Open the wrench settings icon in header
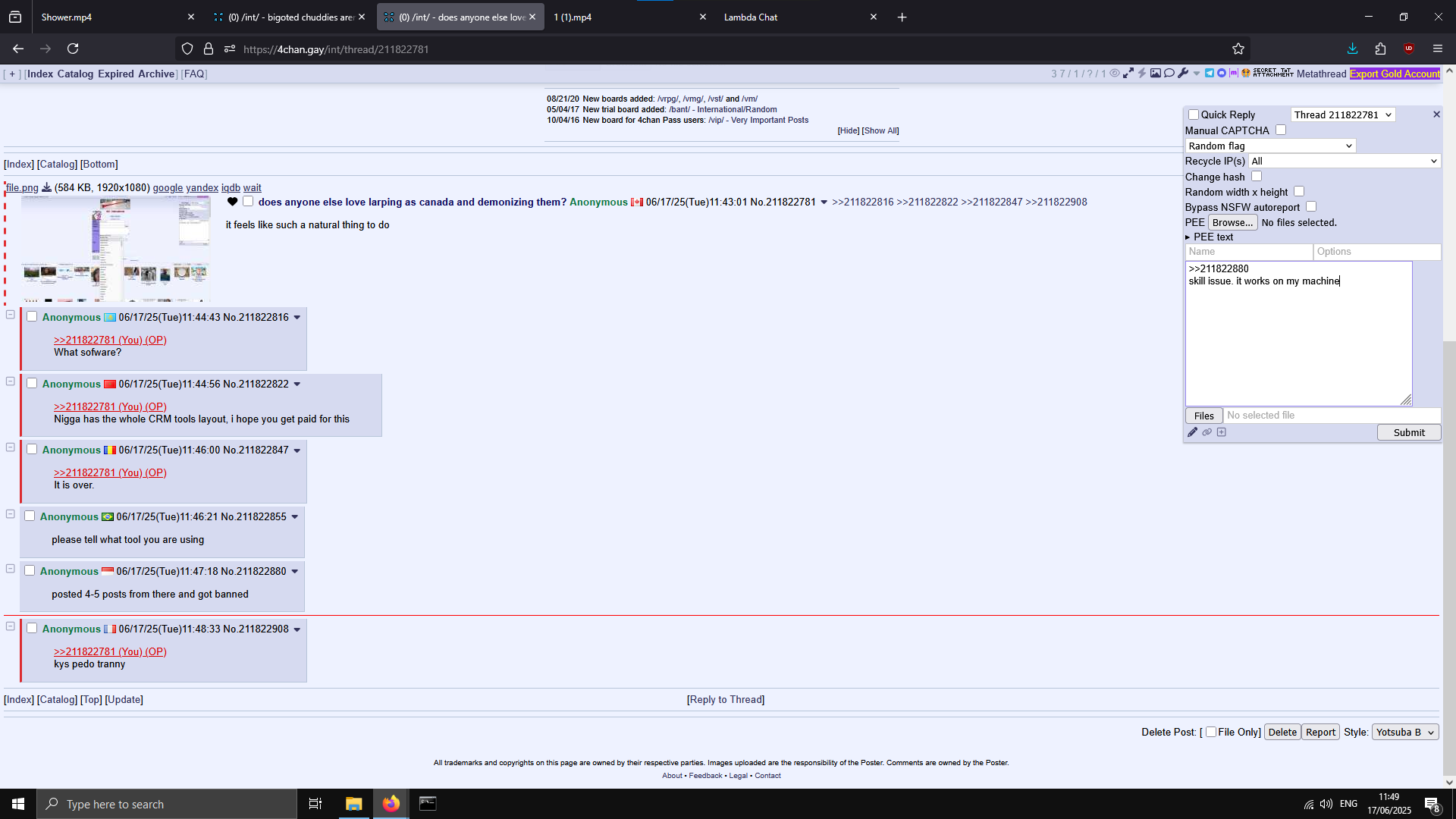 point(1183,74)
